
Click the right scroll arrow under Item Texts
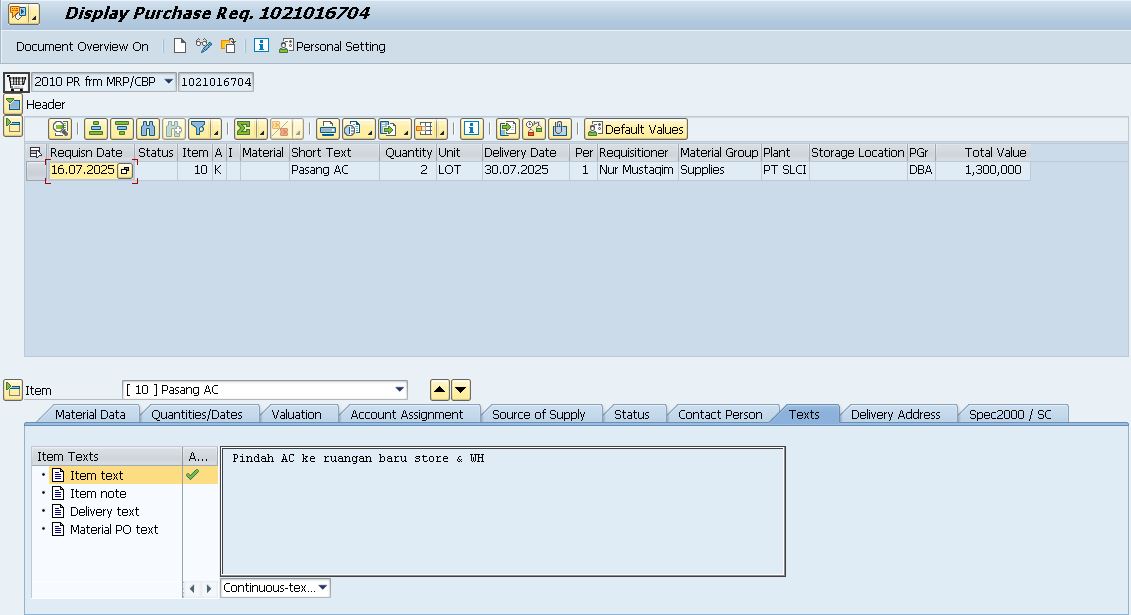click(208, 588)
